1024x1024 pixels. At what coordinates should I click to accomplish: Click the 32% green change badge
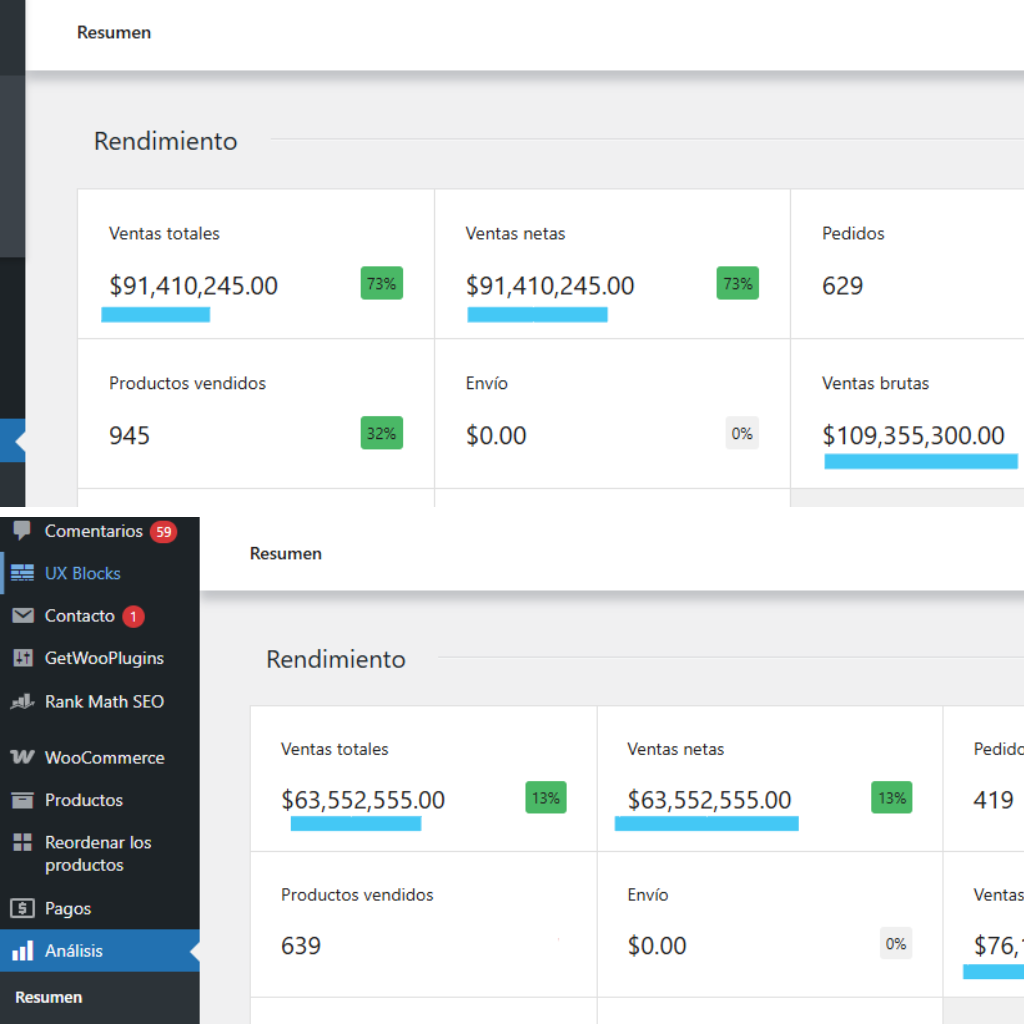[381, 433]
